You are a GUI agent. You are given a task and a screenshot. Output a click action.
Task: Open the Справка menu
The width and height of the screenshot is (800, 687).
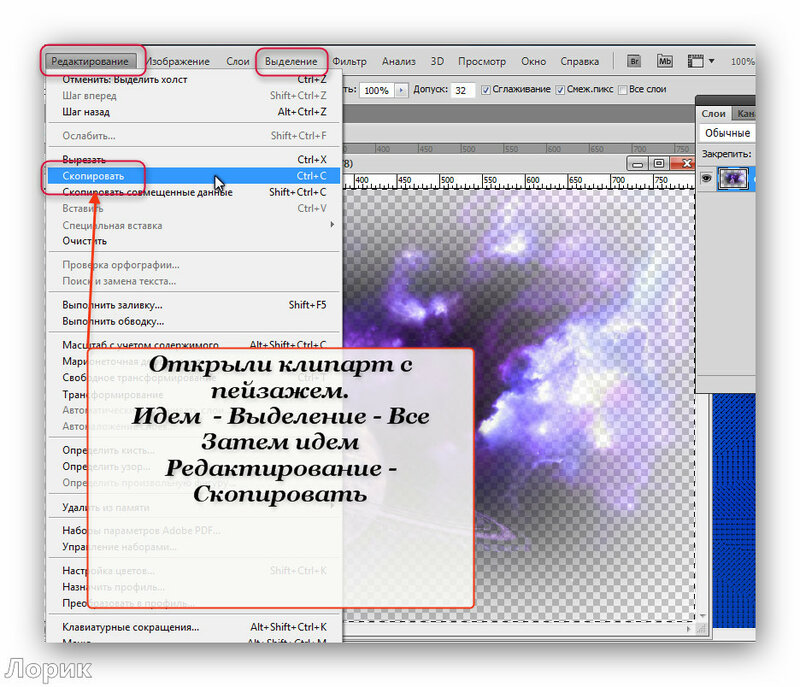(x=580, y=61)
